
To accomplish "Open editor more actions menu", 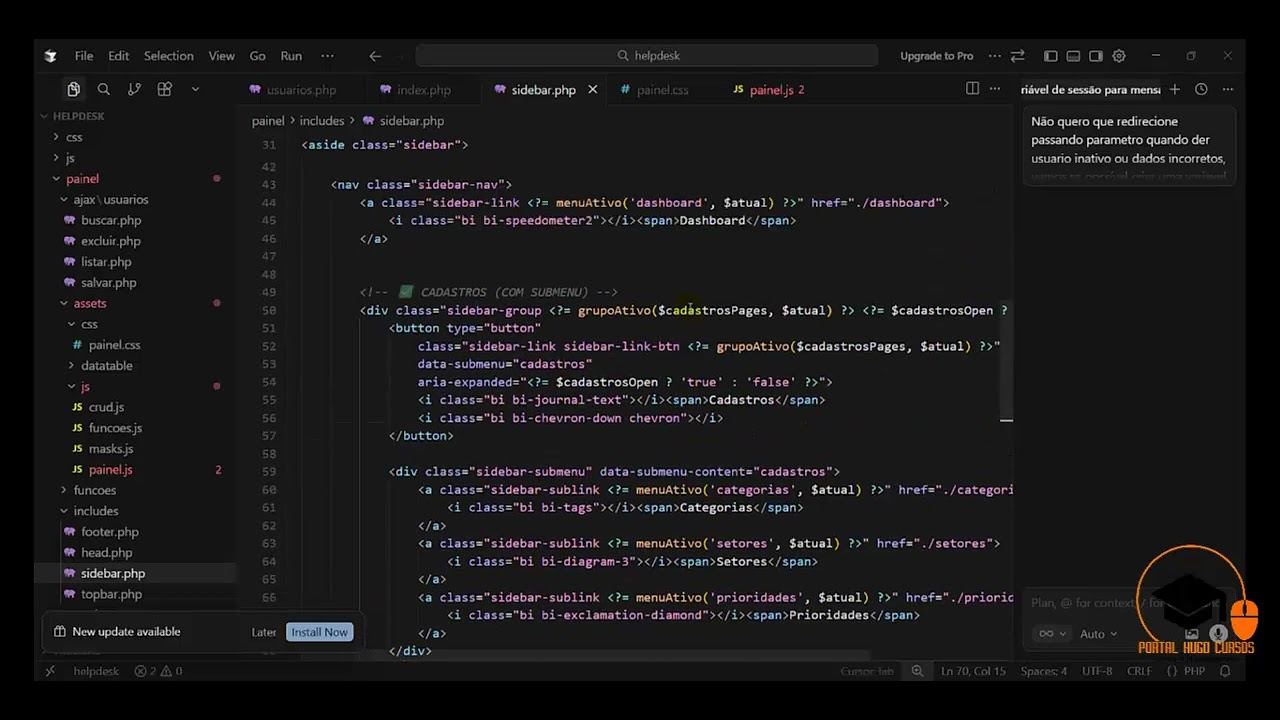I will tap(995, 89).
